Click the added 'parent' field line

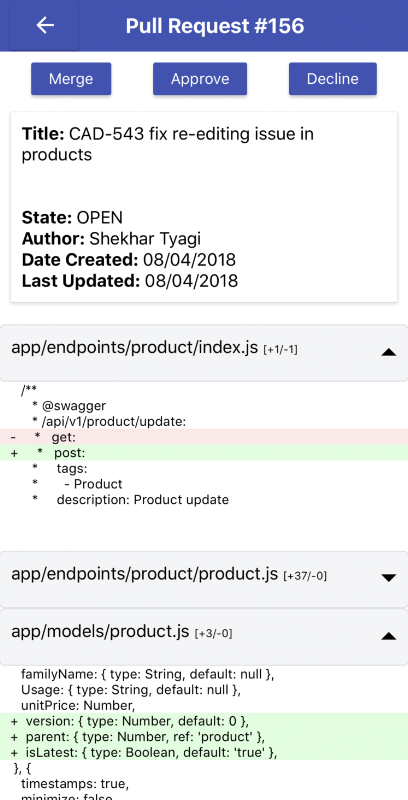pos(204,737)
